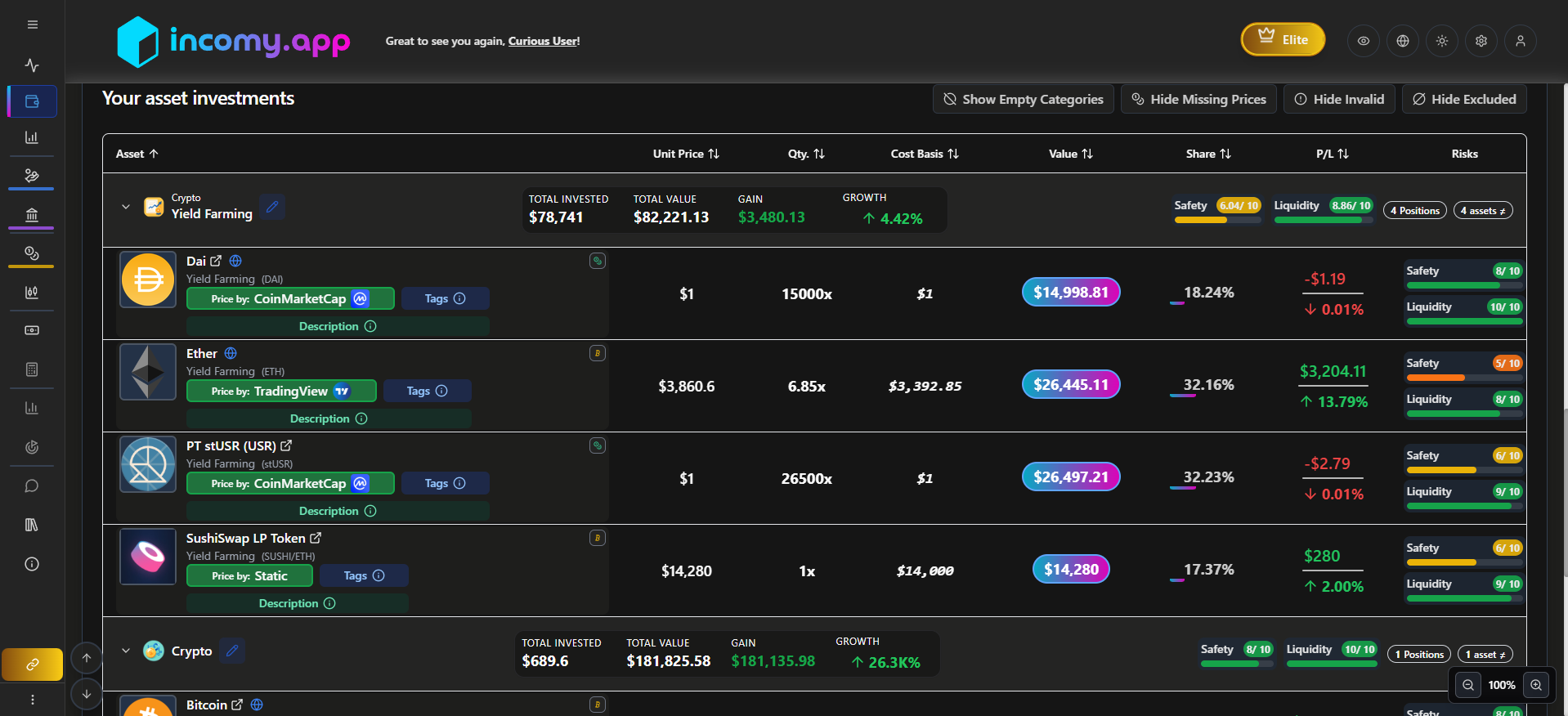Screen dimensions: 1568x716
Task: Open the library books sidebar icon
Action: pos(32,525)
